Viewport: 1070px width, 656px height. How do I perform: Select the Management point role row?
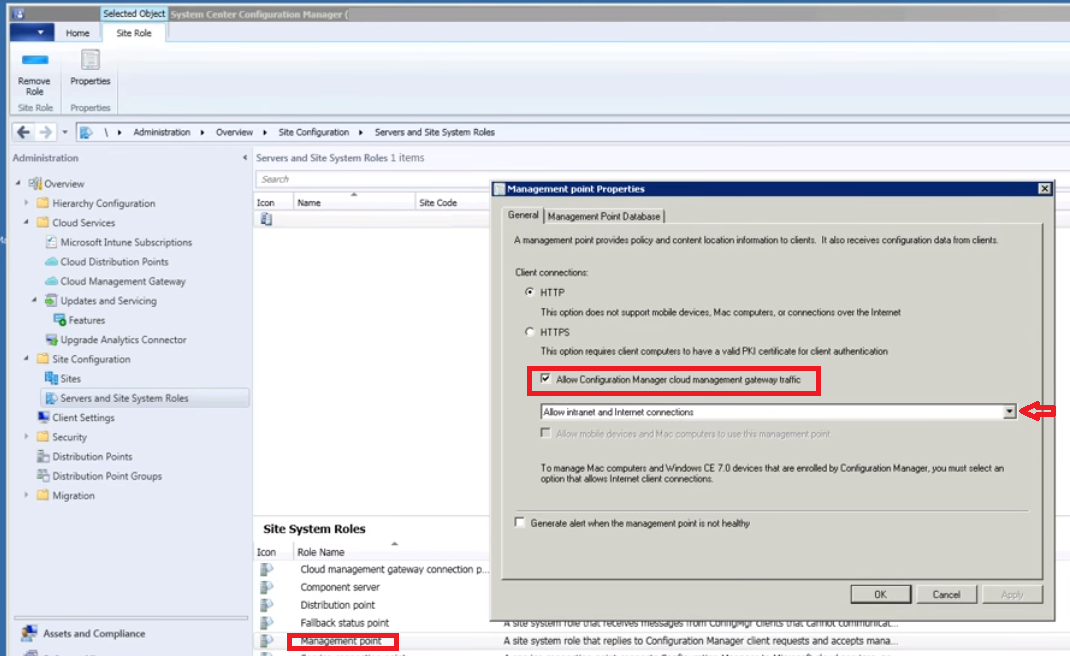[x=341, y=641]
